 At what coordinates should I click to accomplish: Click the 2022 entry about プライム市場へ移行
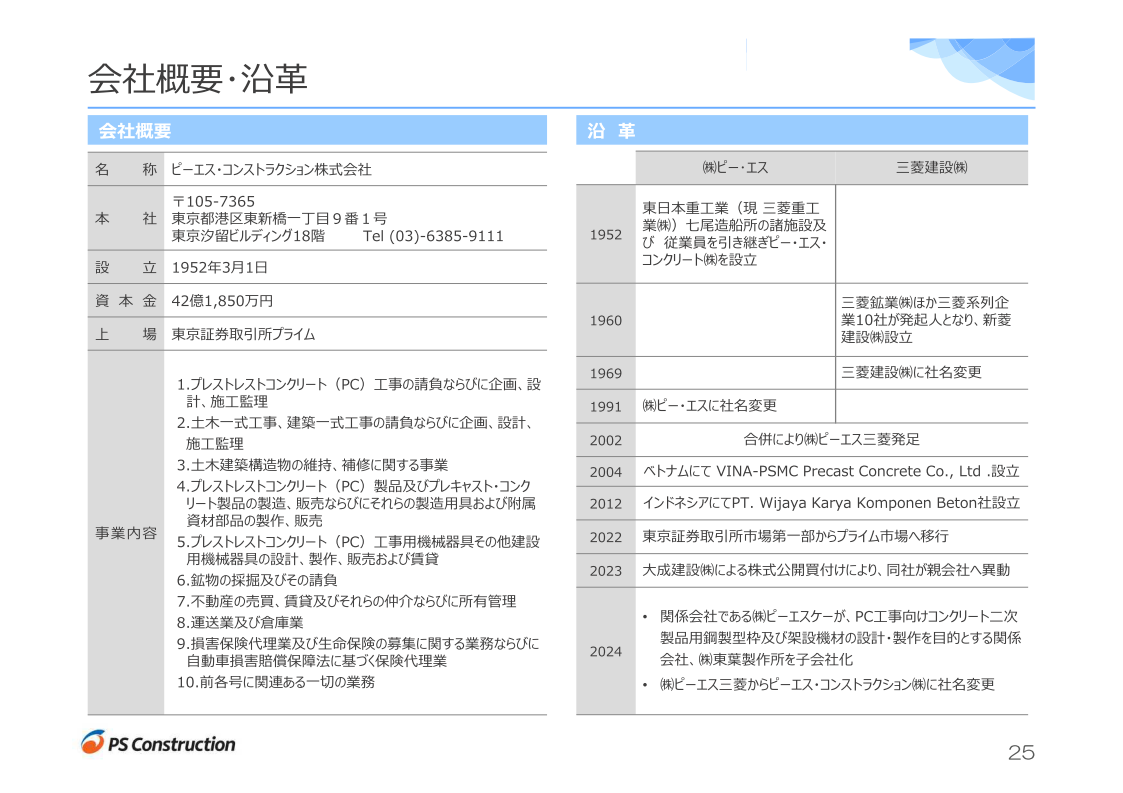[795, 536]
